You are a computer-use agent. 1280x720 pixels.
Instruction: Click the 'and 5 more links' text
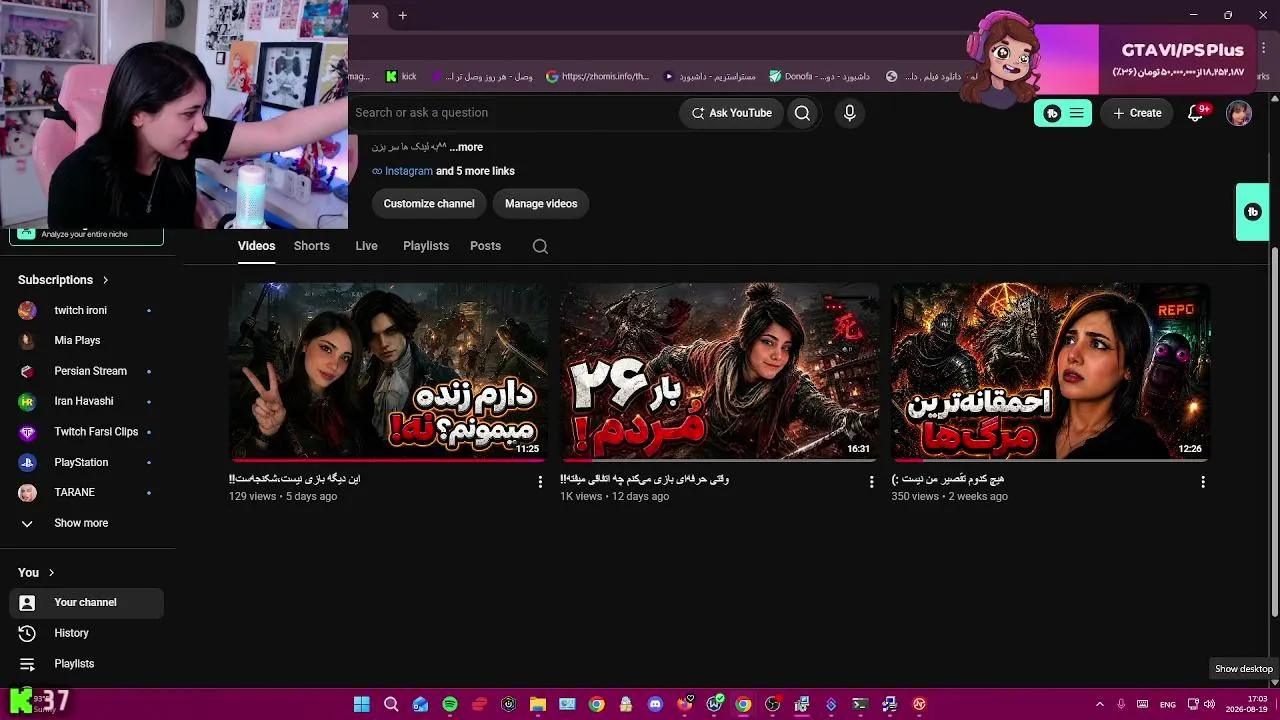(475, 171)
